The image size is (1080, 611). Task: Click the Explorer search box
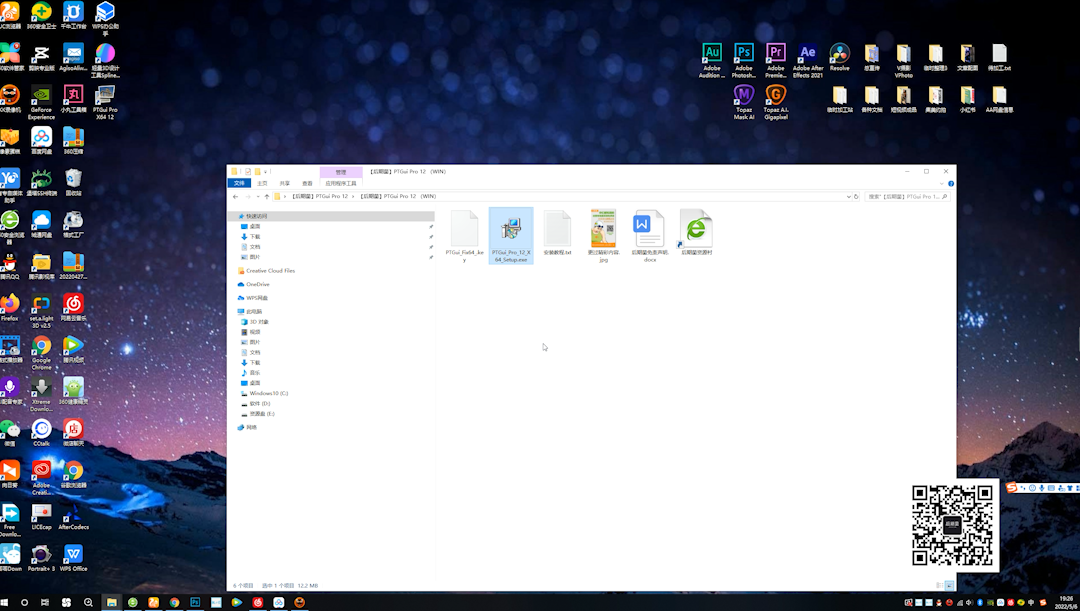905,197
